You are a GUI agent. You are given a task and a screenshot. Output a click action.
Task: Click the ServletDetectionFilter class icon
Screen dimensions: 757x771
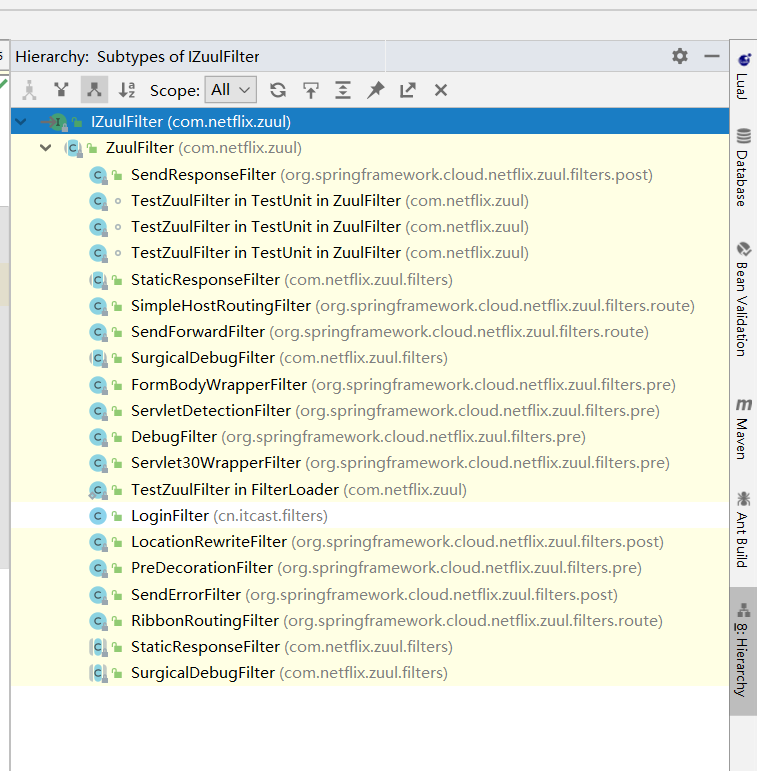(98, 411)
